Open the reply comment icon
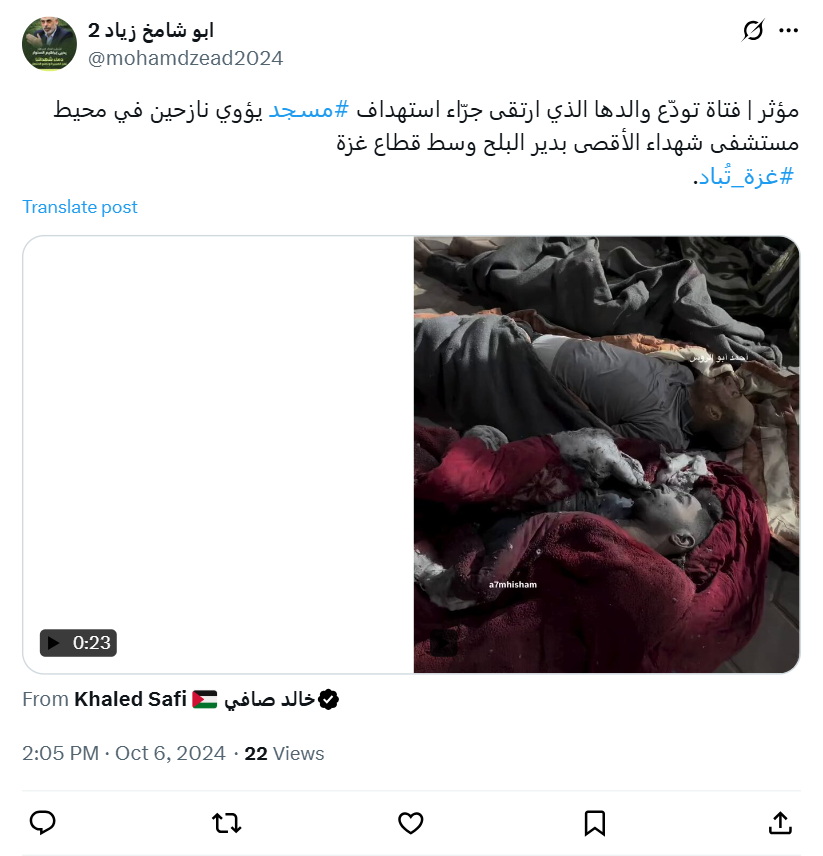Image resolution: width=823 pixels, height=856 pixels. [43, 823]
